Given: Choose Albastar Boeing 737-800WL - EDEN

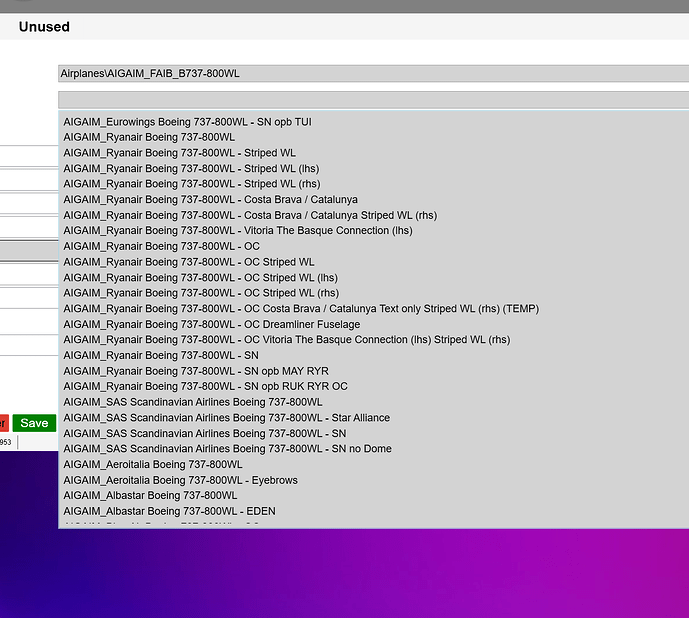Looking at the screenshot, I should click(169, 511).
